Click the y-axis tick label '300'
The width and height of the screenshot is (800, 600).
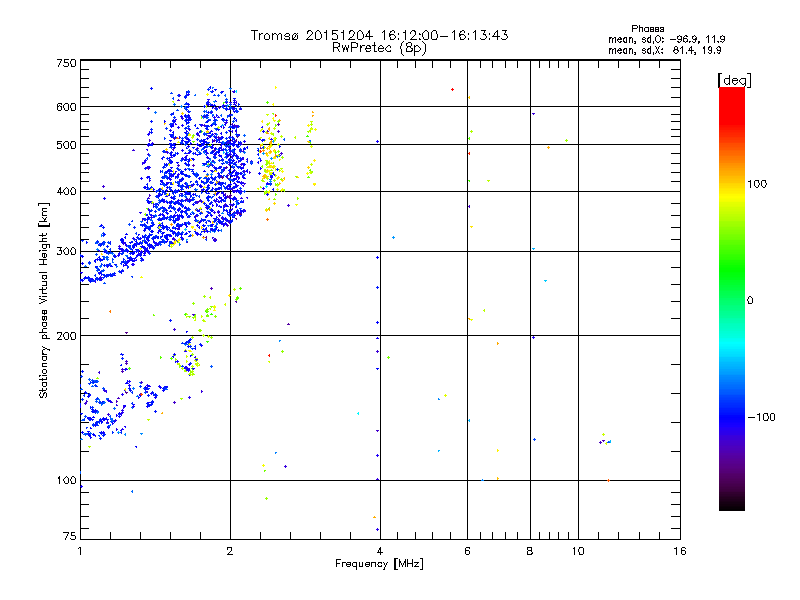pyautogui.click(x=66, y=252)
